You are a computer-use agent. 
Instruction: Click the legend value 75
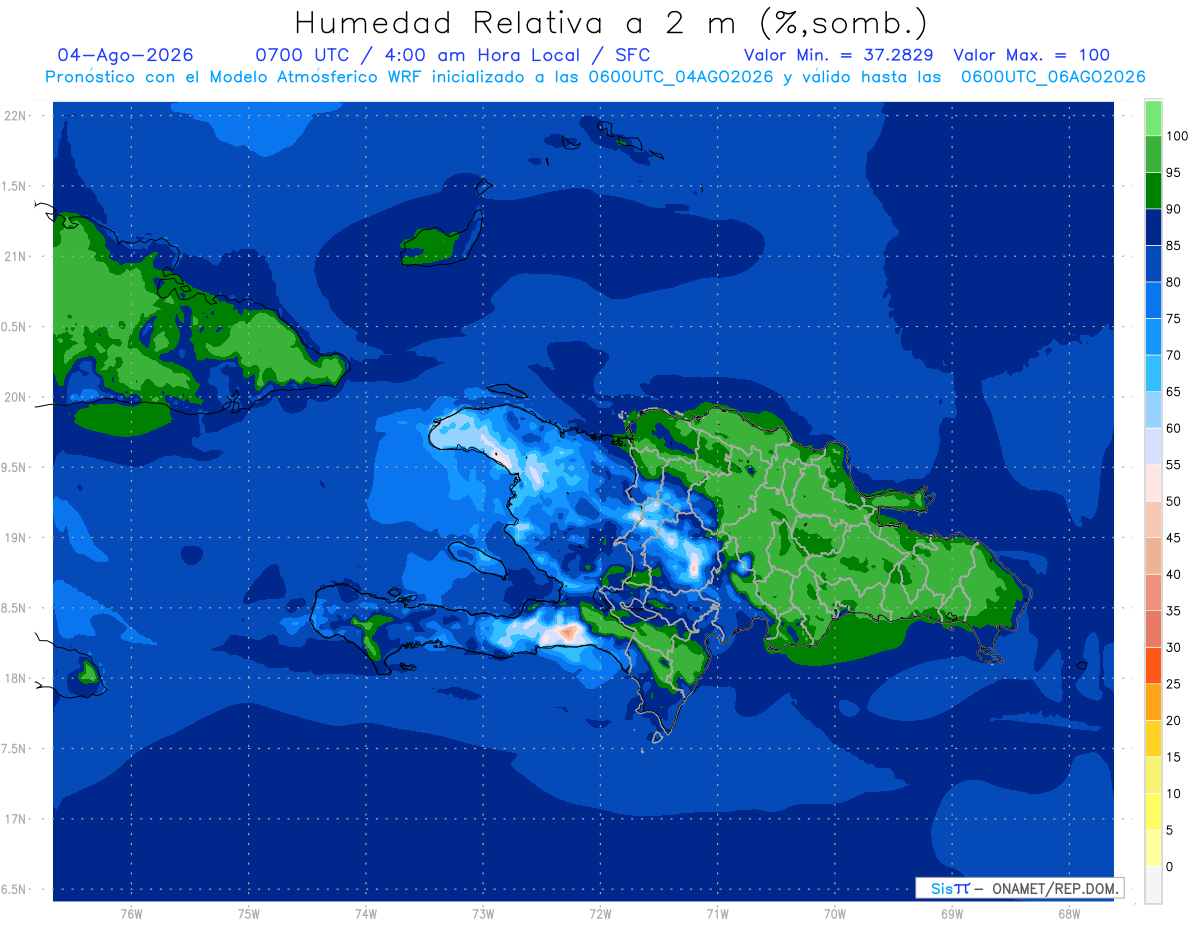[1174, 319]
